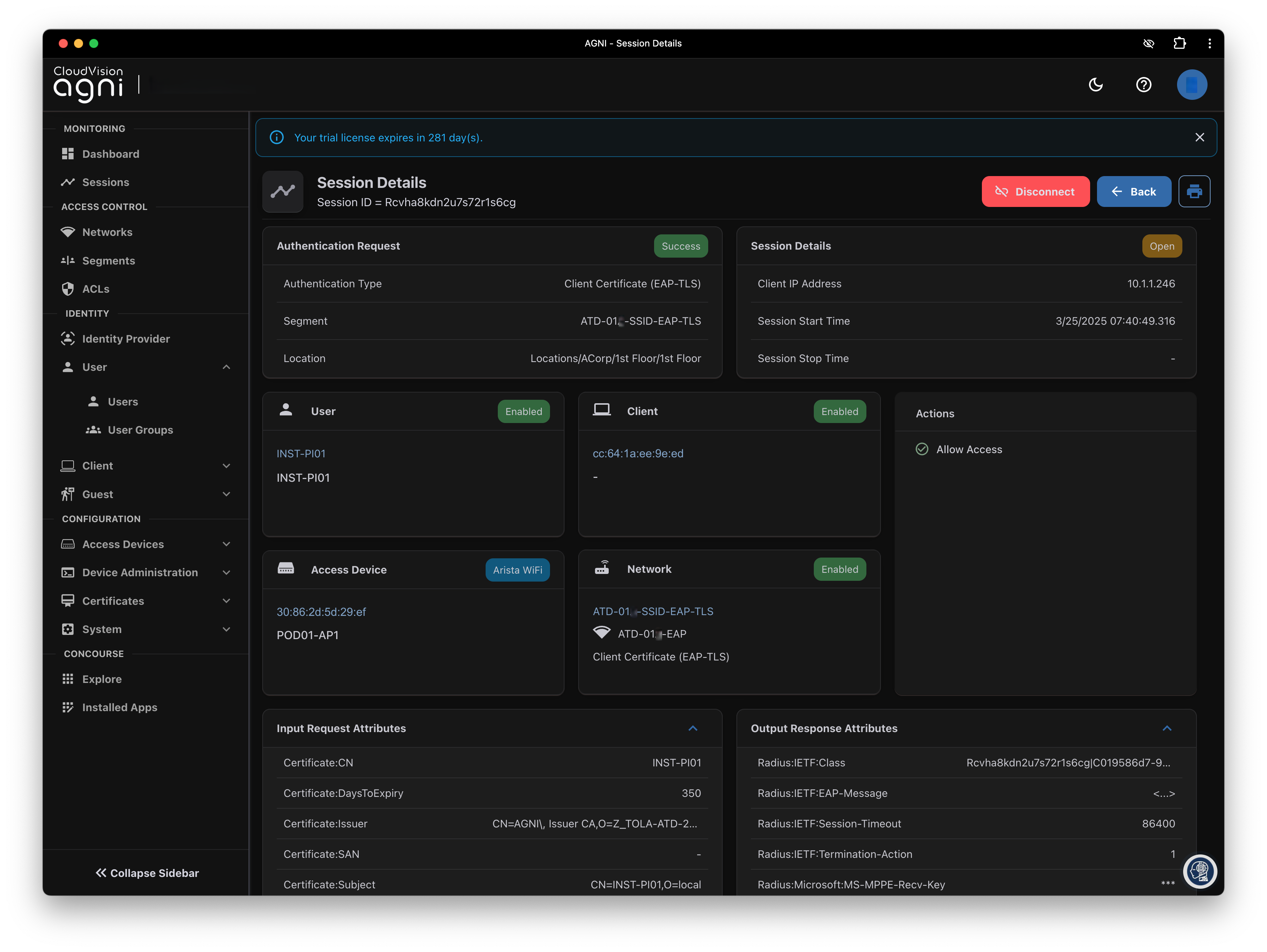
Task: Toggle the eye-slash visibility icon in title bar
Action: [1148, 43]
